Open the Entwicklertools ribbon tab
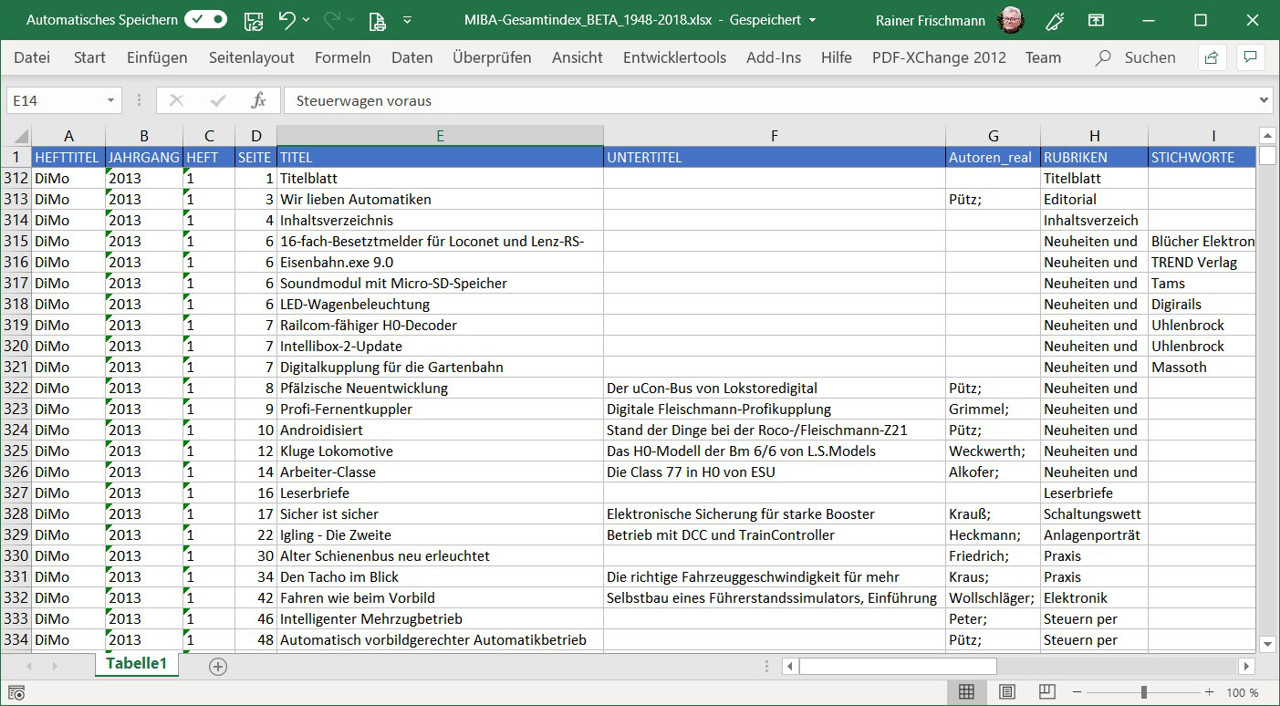 [x=674, y=58]
